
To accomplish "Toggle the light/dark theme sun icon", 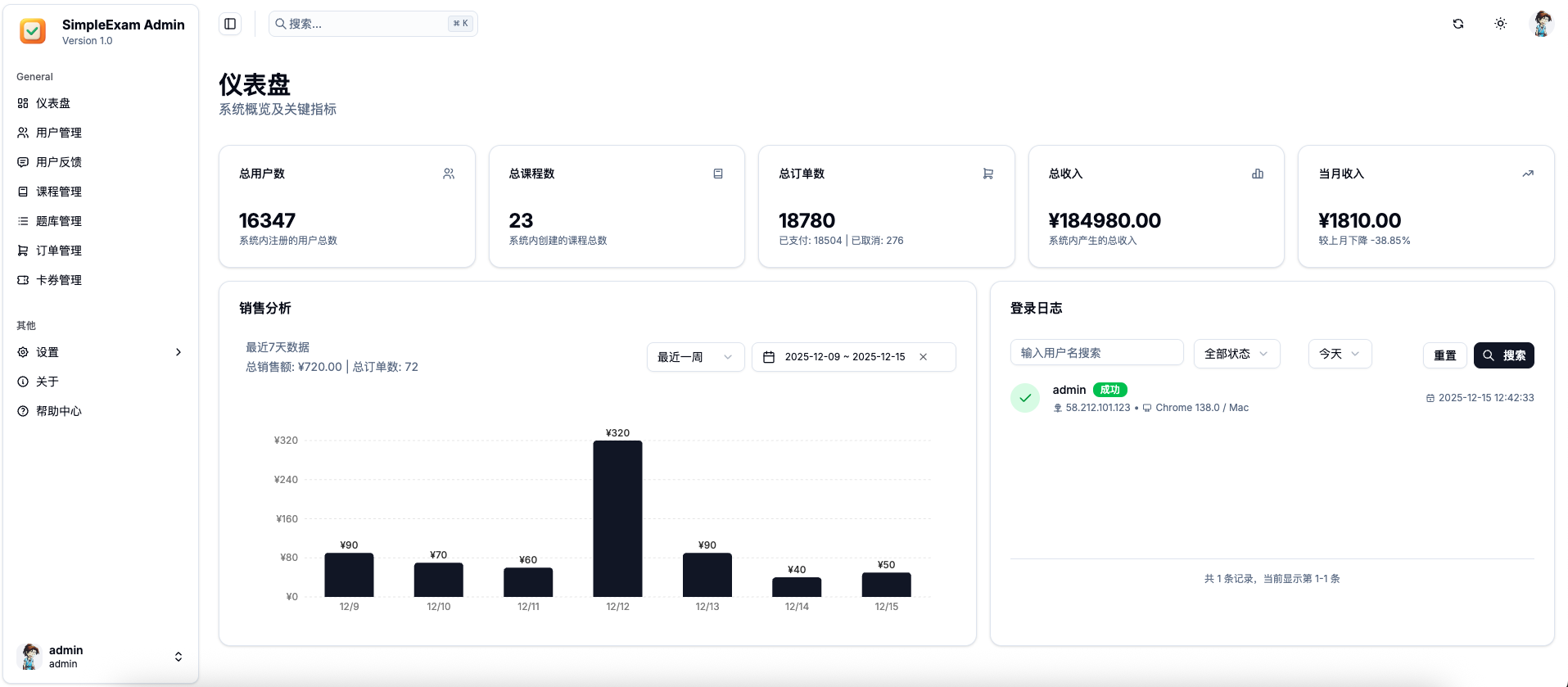I will (1500, 24).
